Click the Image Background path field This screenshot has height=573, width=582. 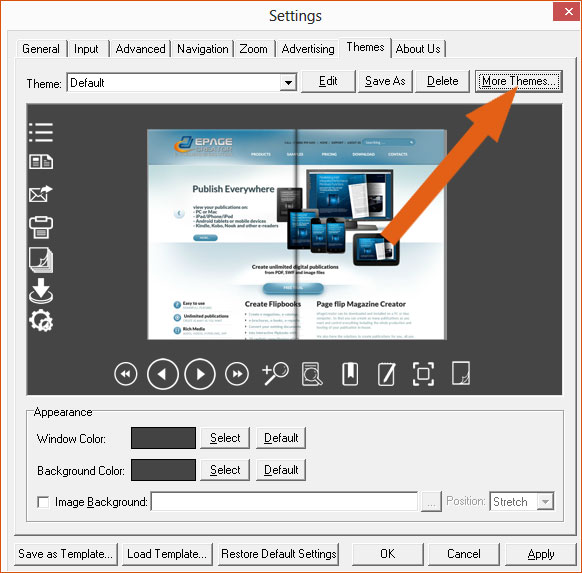click(284, 502)
